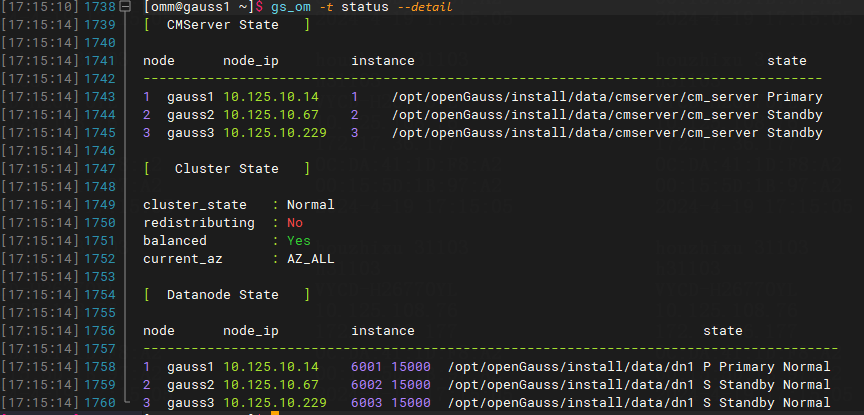Click the Normal value beside cluster_state

[311, 205]
